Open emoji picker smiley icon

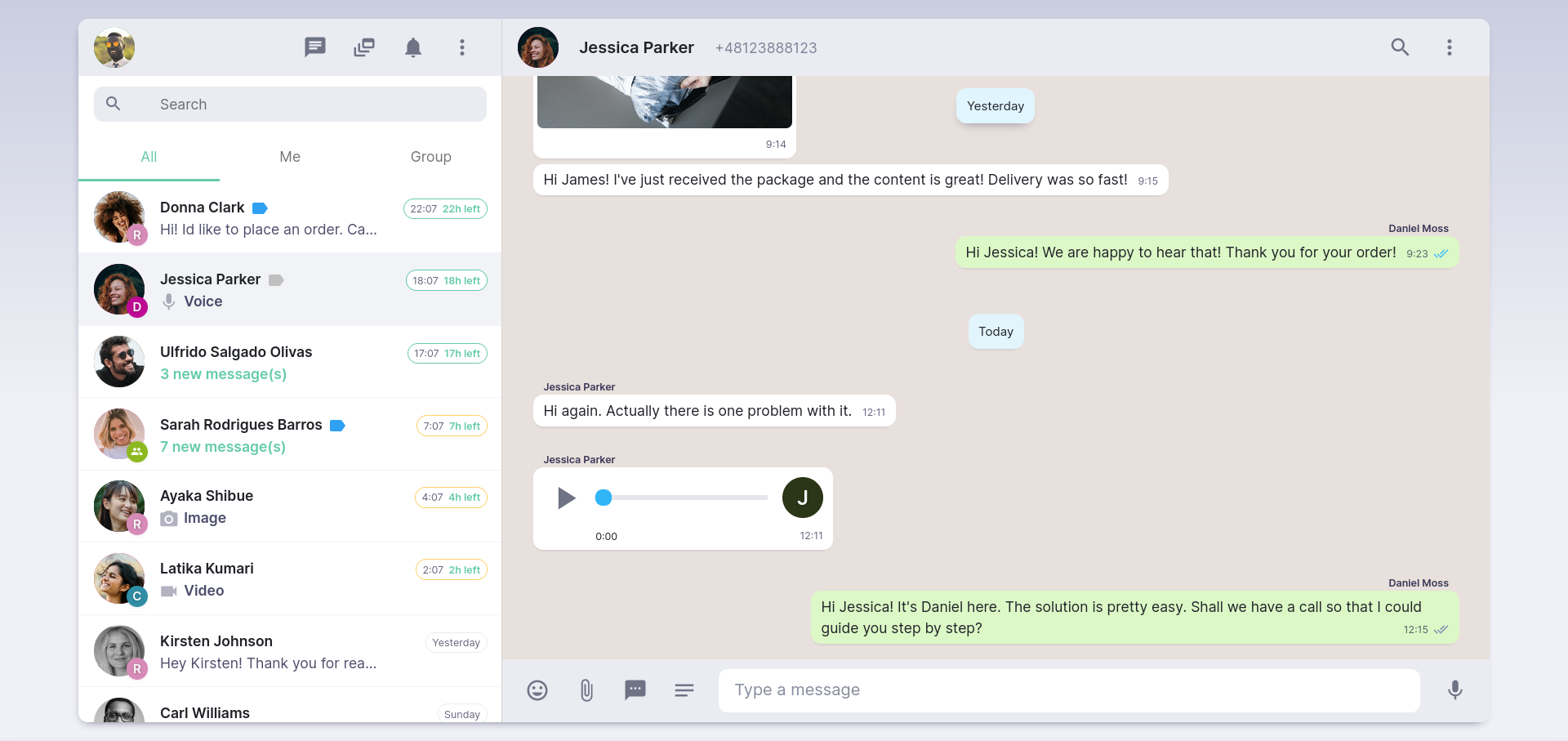(537, 690)
